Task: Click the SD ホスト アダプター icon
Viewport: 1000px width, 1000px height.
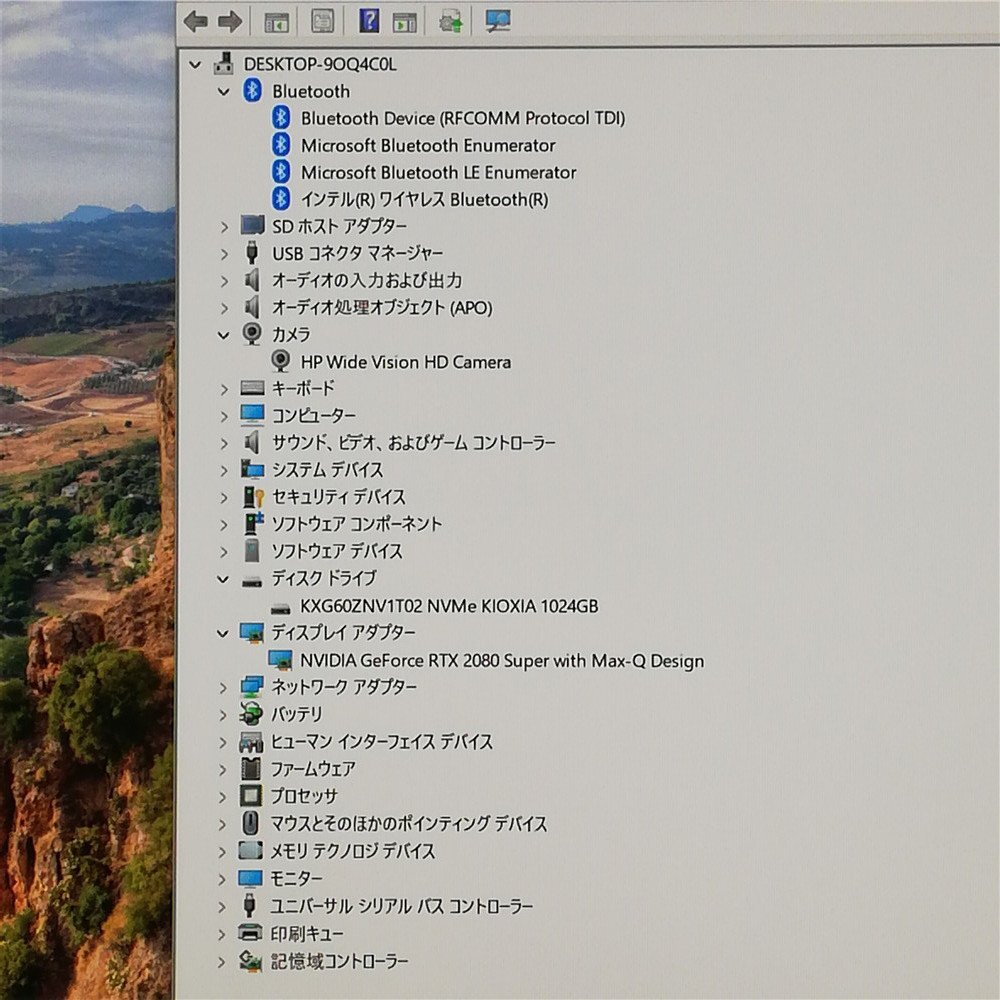Action: coord(253,225)
